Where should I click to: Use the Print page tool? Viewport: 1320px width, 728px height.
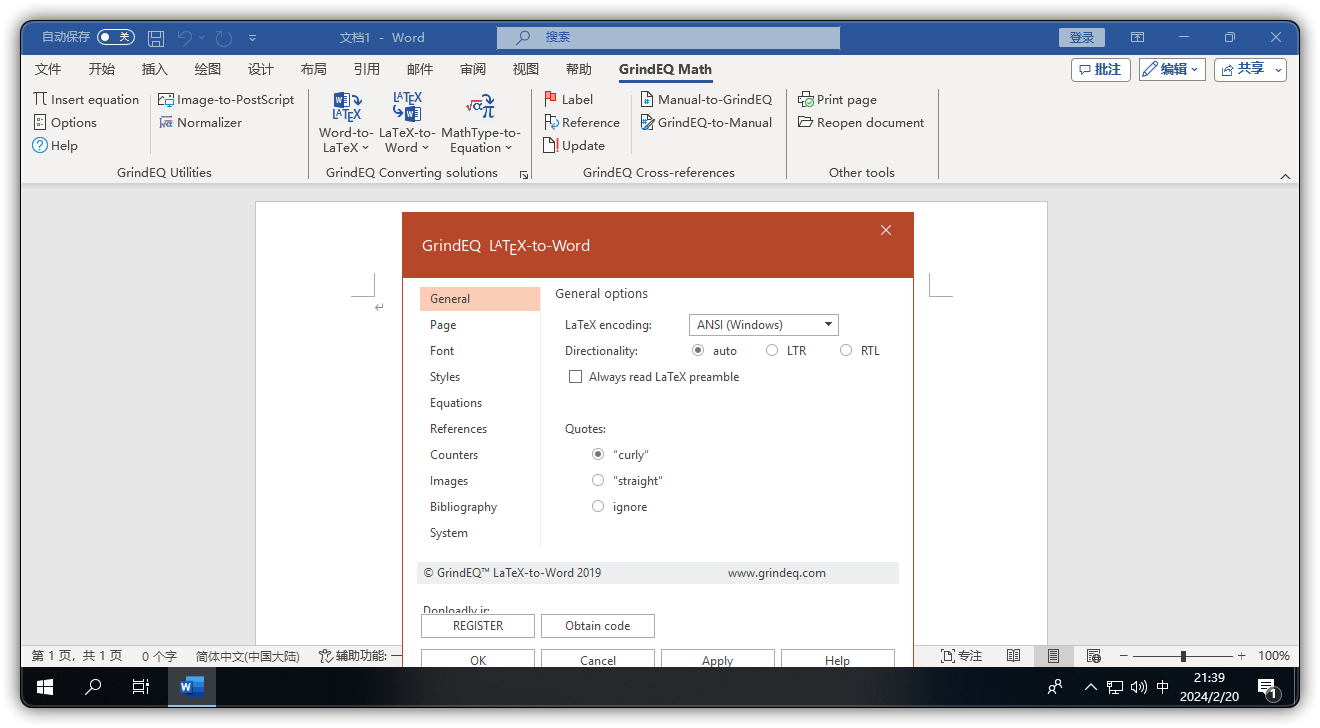coord(837,99)
